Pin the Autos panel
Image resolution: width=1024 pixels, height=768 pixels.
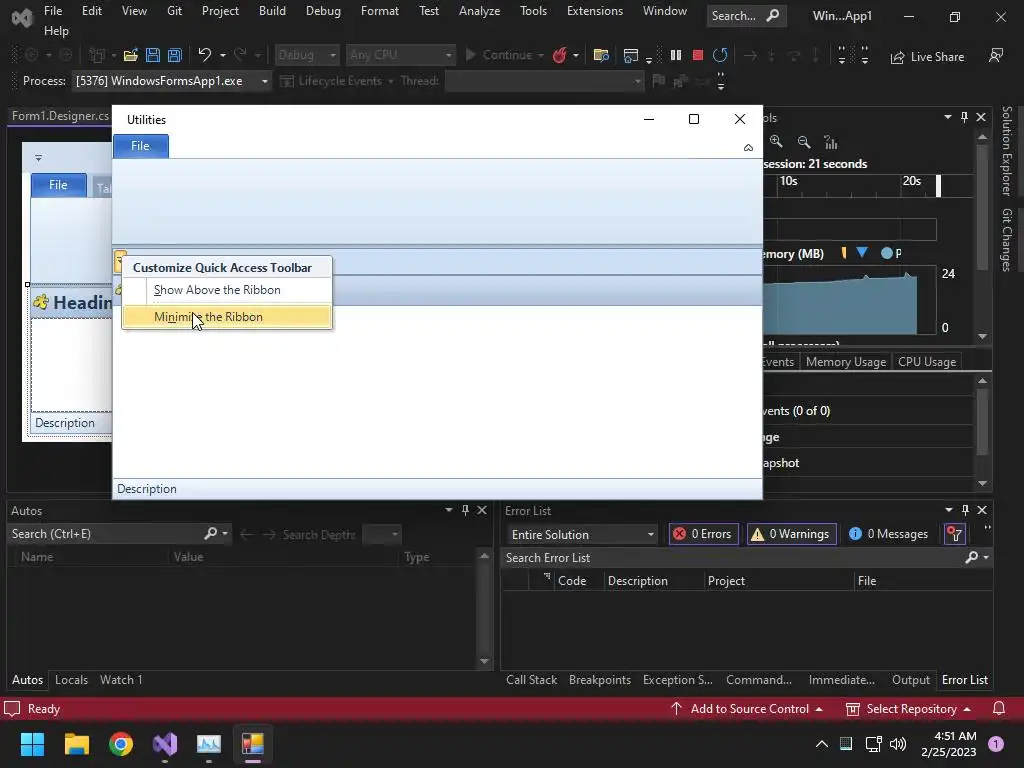coord(465,510)
